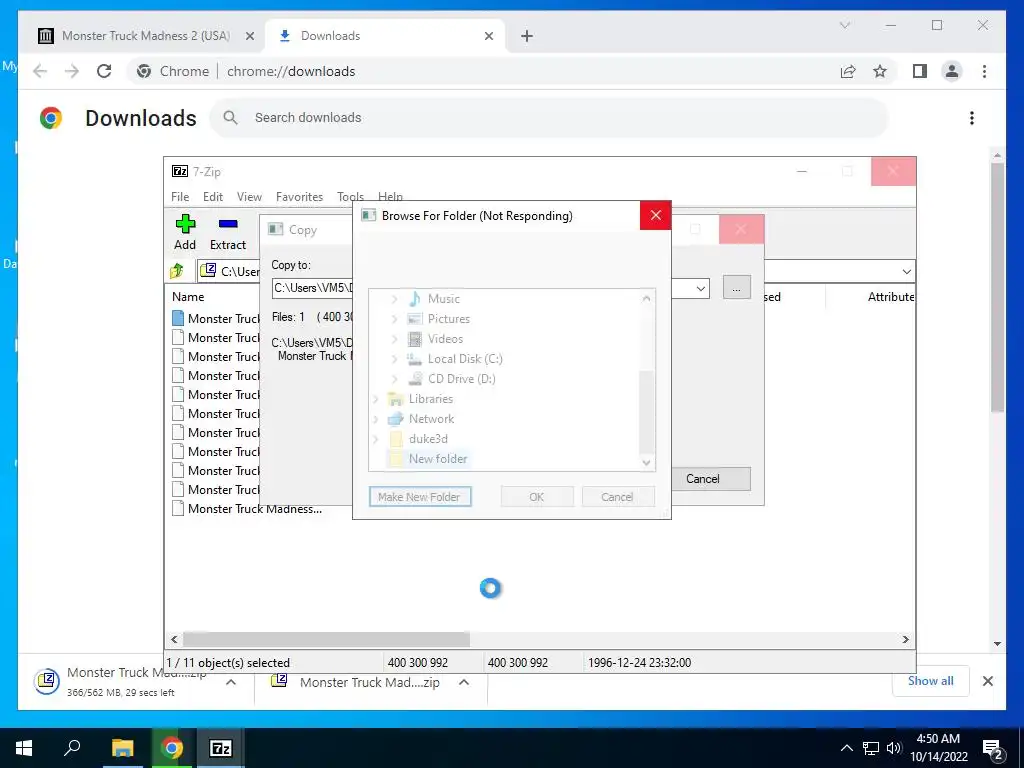1024x768 pixels.
Task: Expand the duke3d folder node
Action: pos(376,440)
